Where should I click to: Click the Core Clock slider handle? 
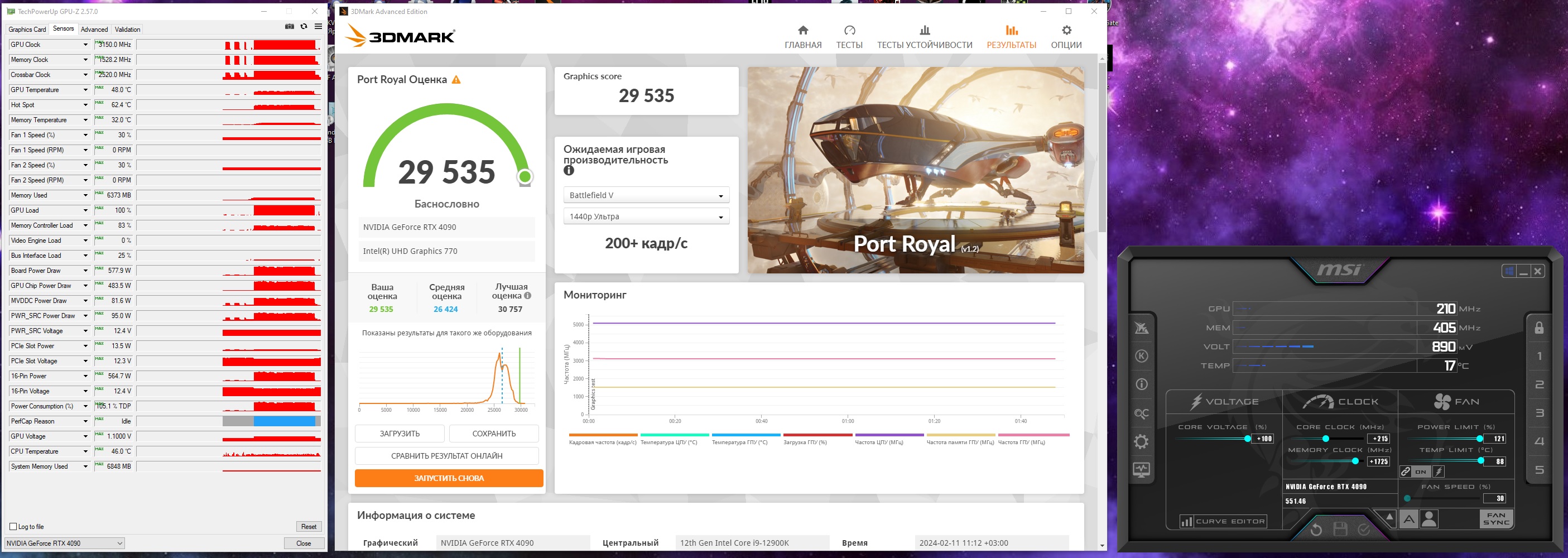click(x=1325, y=439)
